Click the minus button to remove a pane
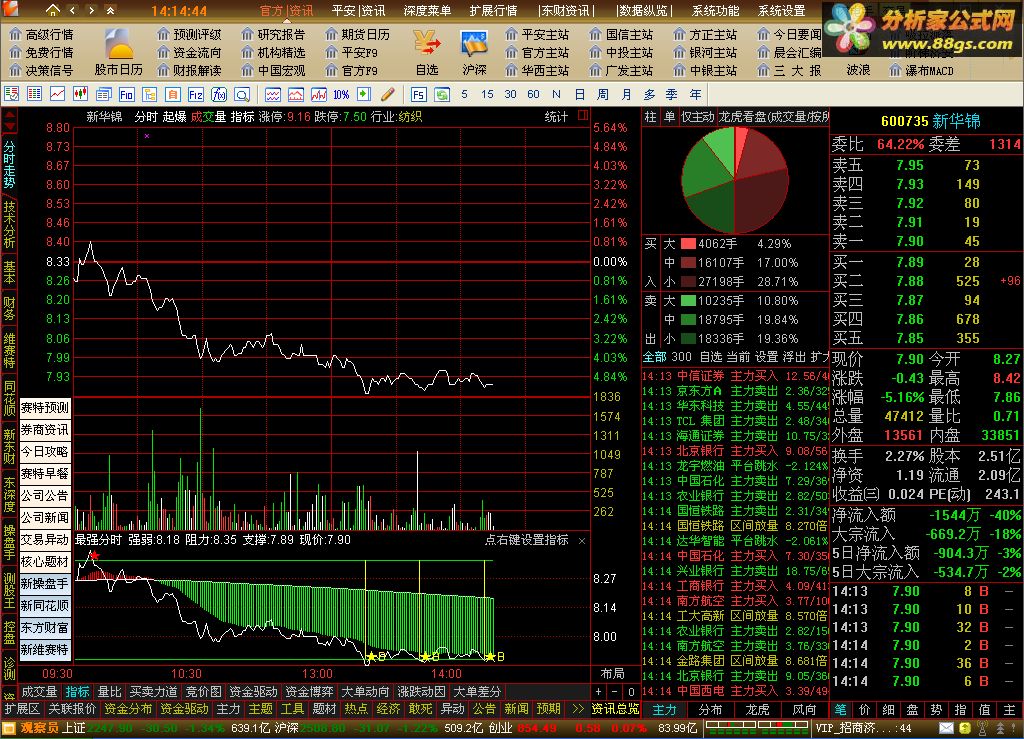Screen dimensions: 1024x739 [x=615, y=691]
